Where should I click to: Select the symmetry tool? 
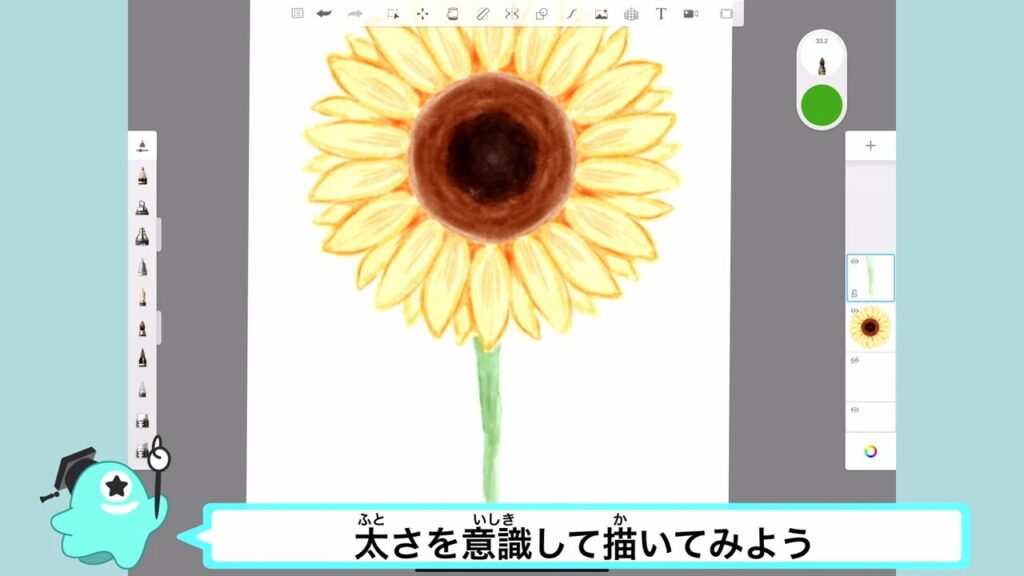(x=512, y=14)
